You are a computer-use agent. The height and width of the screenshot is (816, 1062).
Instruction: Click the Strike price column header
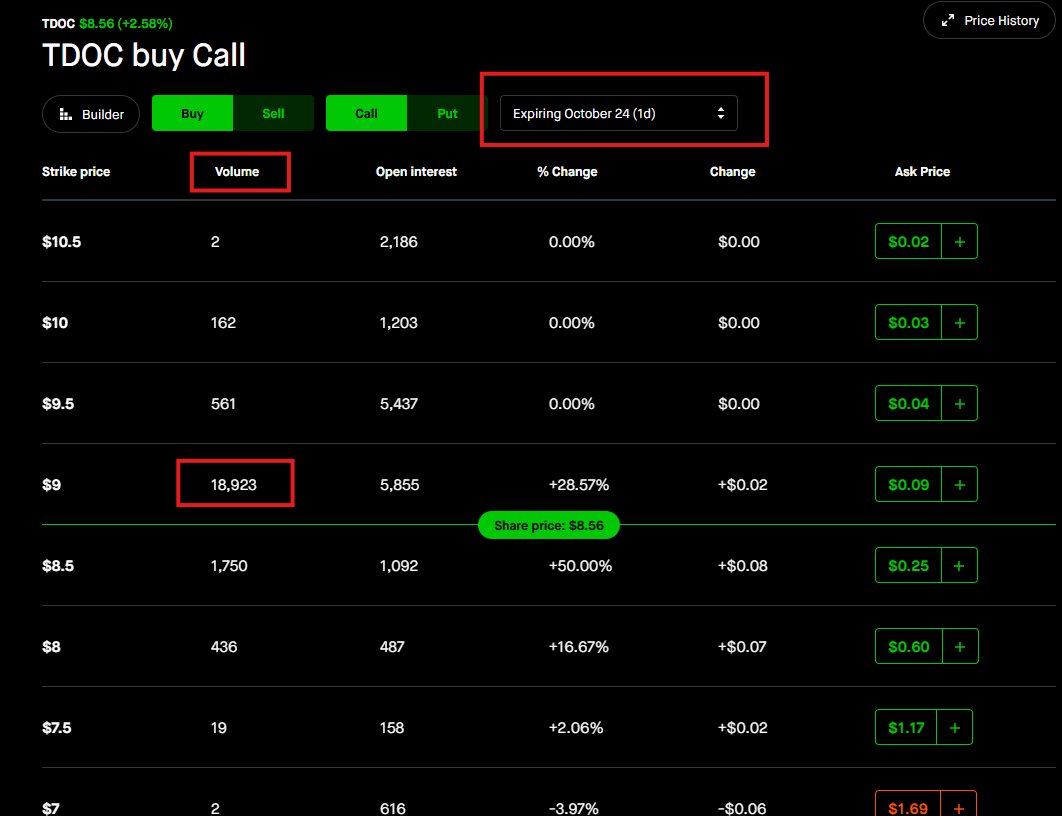pyautogui.click(x=76, y=171)
